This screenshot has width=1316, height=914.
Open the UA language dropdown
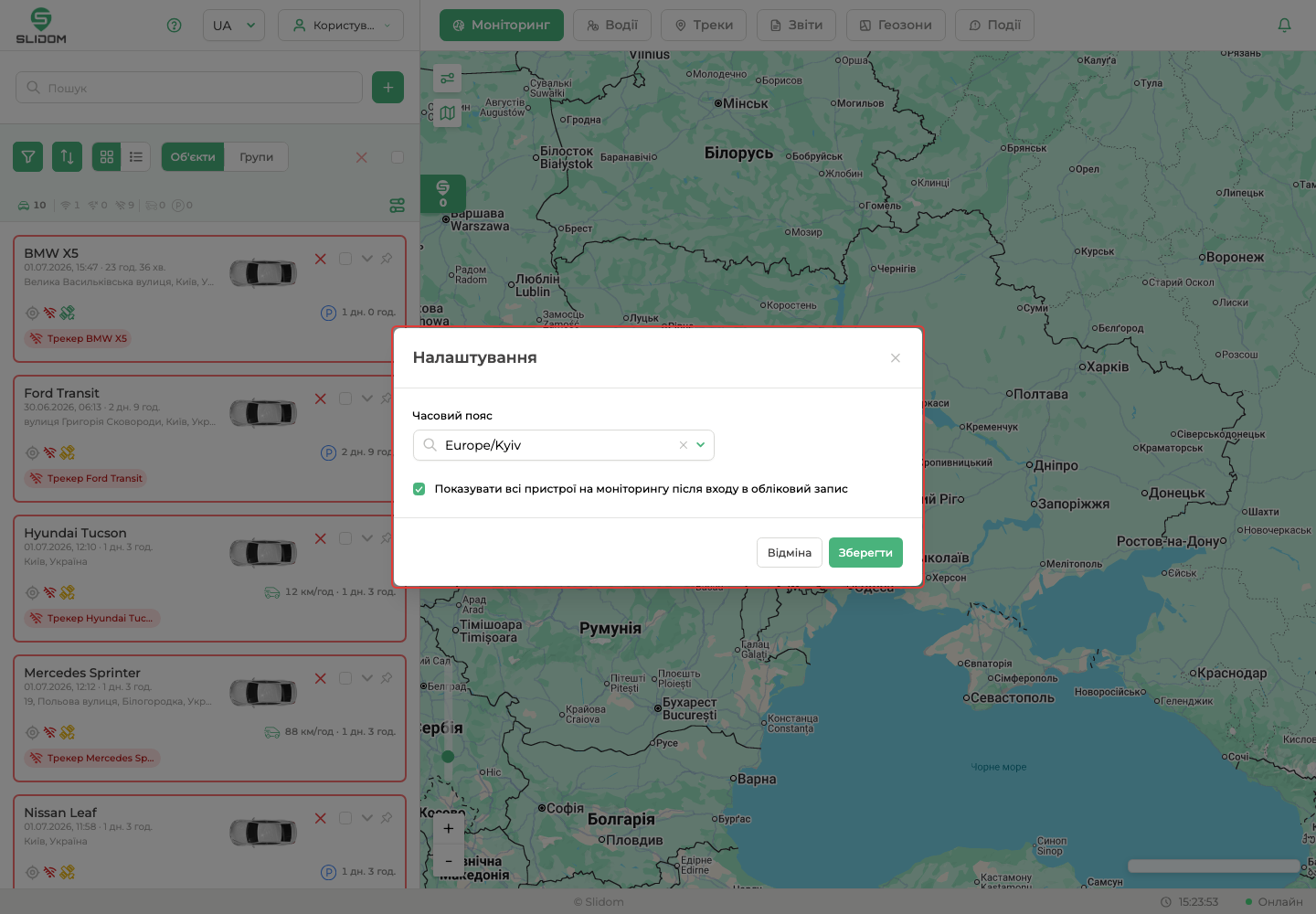tap(234, 26)
